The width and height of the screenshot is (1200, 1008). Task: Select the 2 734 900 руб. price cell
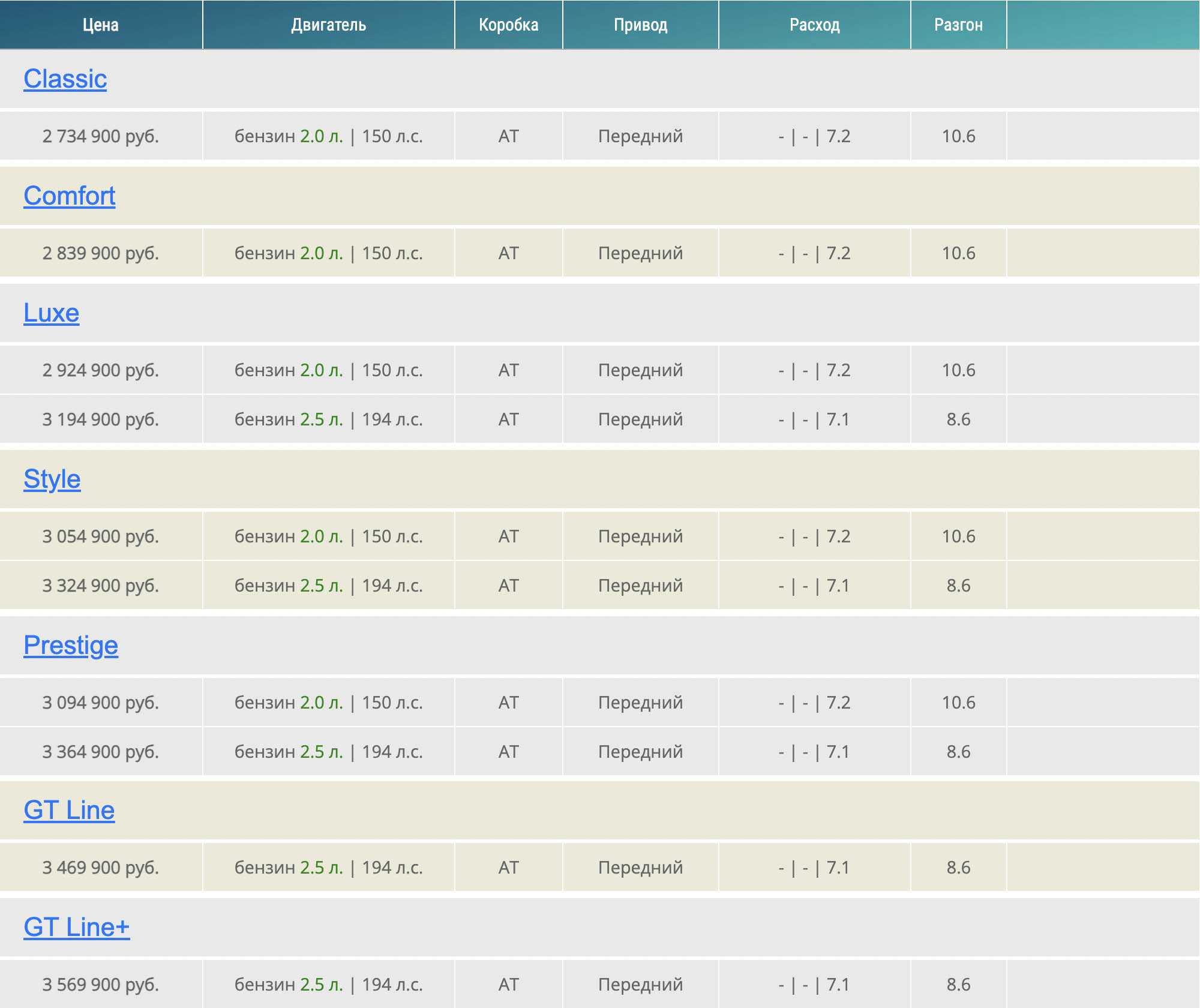[x=100, y=137]
